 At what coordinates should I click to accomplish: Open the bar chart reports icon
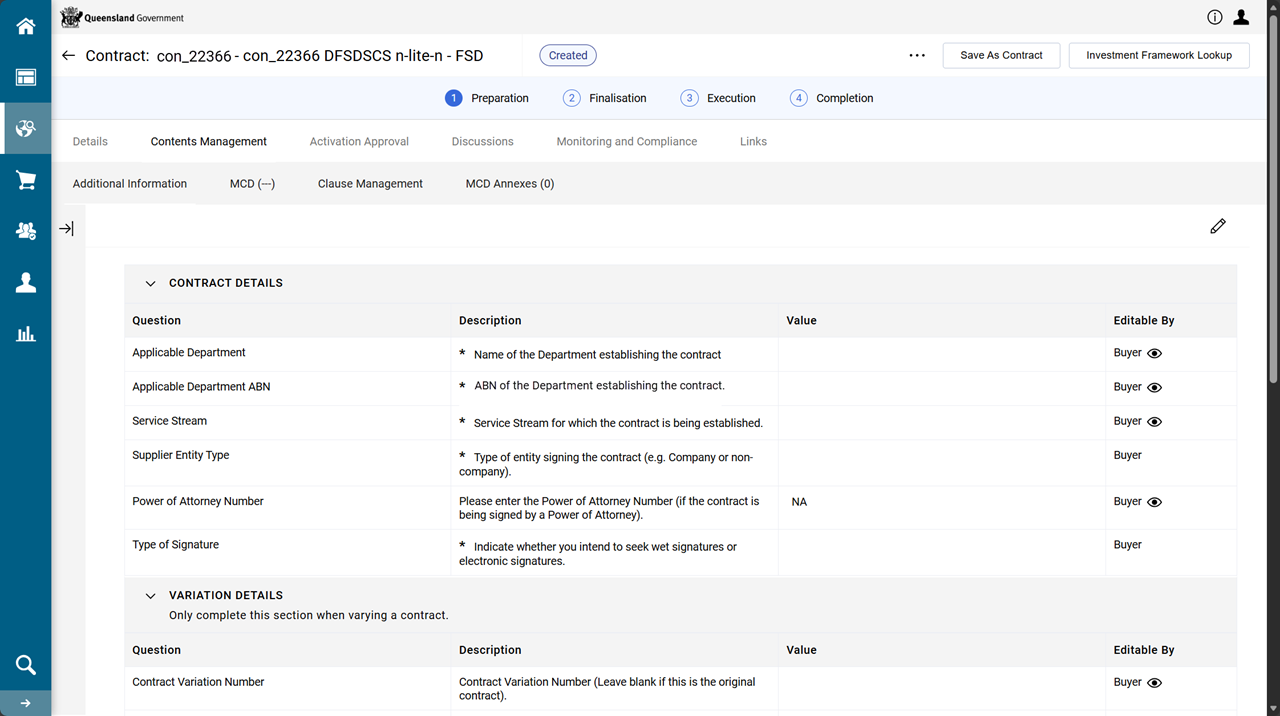[x=25, y=334]
